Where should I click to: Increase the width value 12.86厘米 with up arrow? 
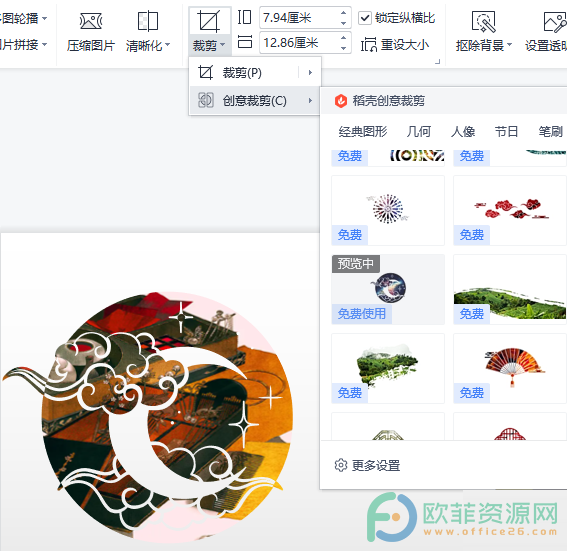pyautogui.click(x=343, y=38)
